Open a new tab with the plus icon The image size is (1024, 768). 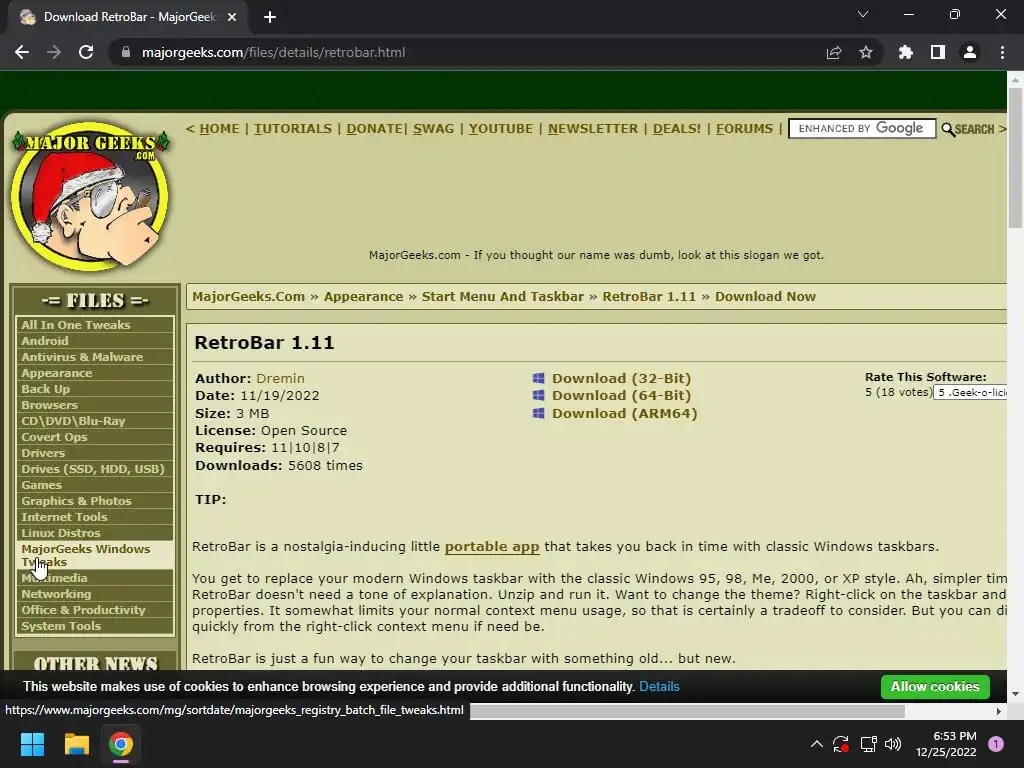[x=270, y=17]
